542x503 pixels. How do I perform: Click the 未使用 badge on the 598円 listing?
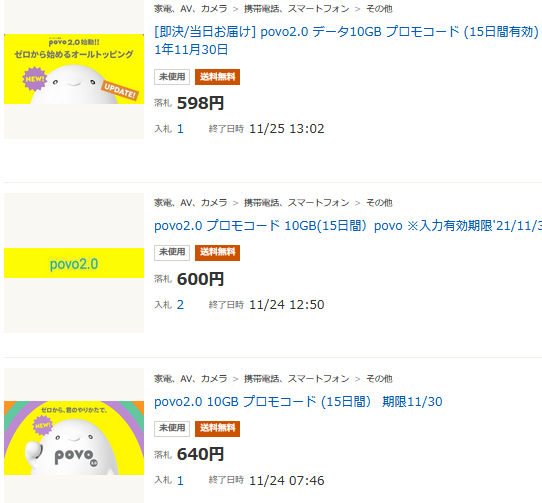coord(172,77)
